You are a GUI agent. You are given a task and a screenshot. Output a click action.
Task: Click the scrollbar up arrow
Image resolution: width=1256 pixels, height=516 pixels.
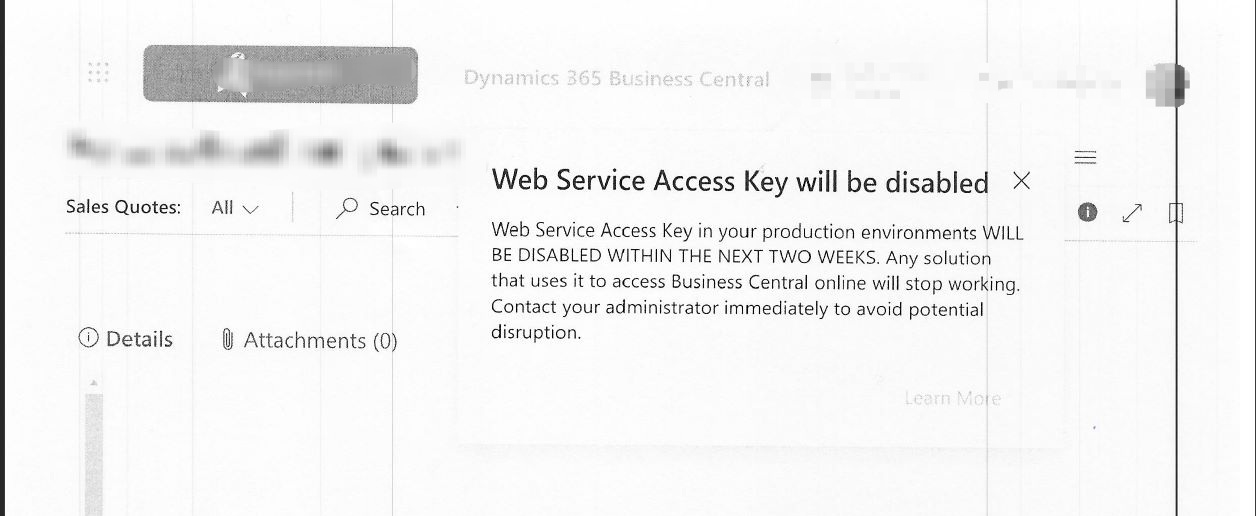pyautogui.click(x=94, y=383)
